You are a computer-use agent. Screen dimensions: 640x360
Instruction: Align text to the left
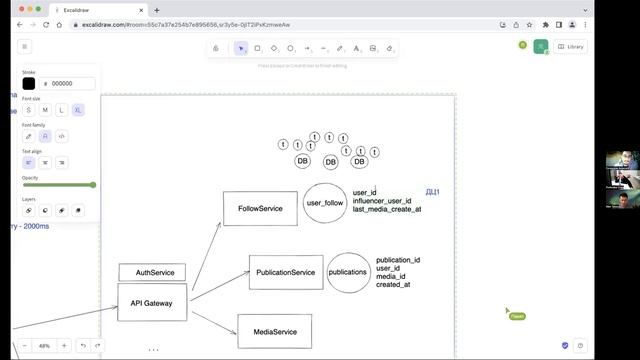[x=29, y=162]
